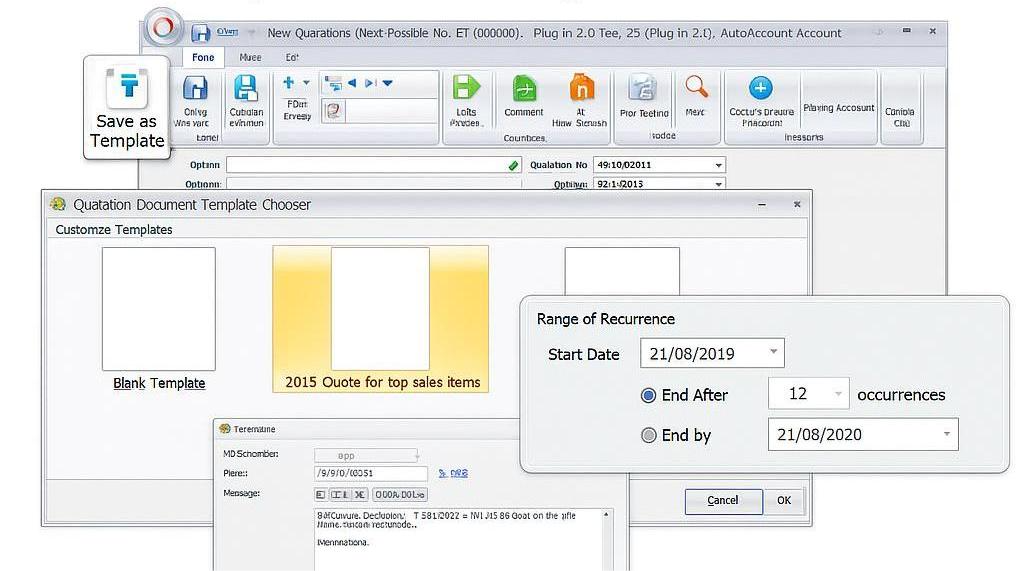This screenshot has width=1024, height=571.
Task: Open the date dropdown showing 92:1/2013
Action: (718, 184)
